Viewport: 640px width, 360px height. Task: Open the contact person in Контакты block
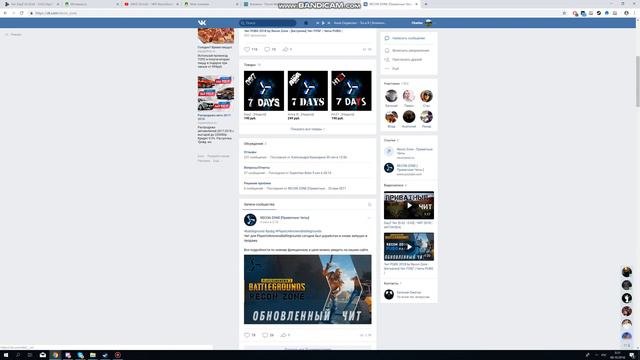tap(409, 293)
